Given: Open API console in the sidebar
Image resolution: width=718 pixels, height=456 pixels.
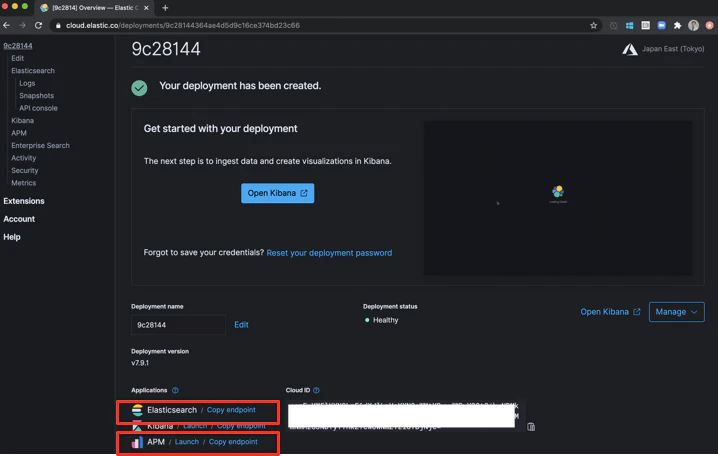Looking at the screenshot, I should pyautogui.click(x=38, y=108).
